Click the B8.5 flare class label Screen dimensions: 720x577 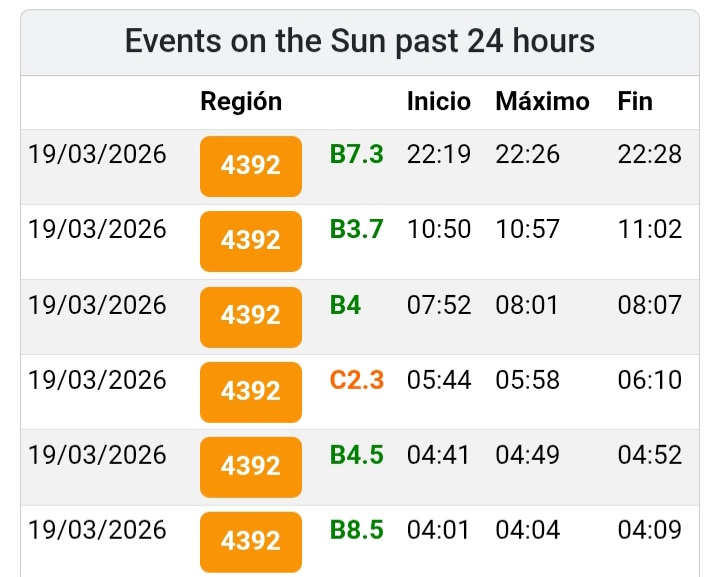[x=356, y=529]
